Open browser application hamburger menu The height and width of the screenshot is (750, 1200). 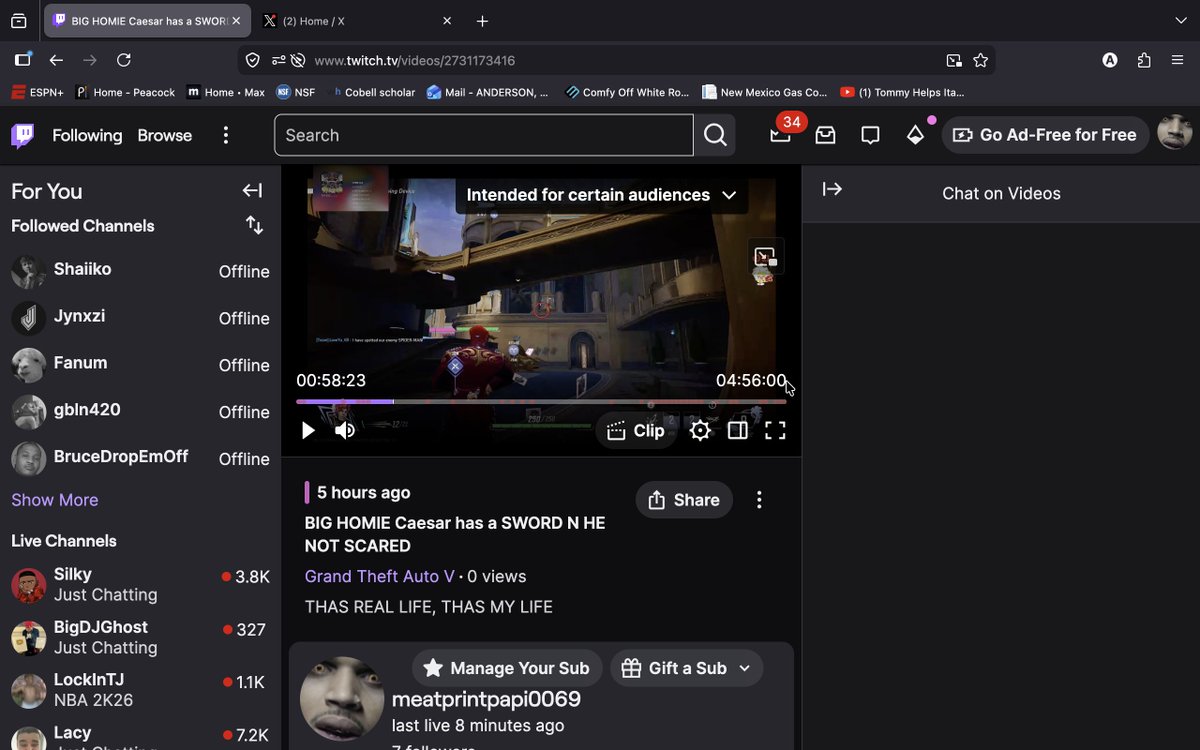(1178, 60)
